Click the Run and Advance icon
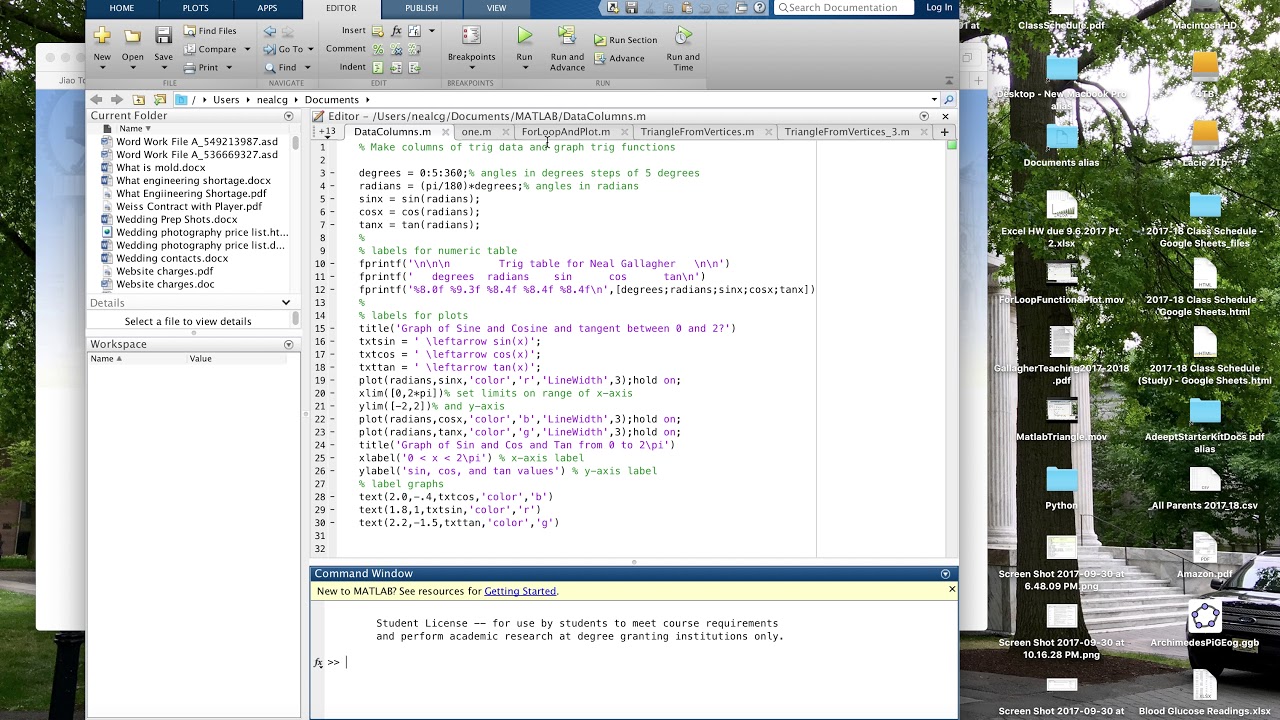The image size is (1280, 720). (567, 36)
